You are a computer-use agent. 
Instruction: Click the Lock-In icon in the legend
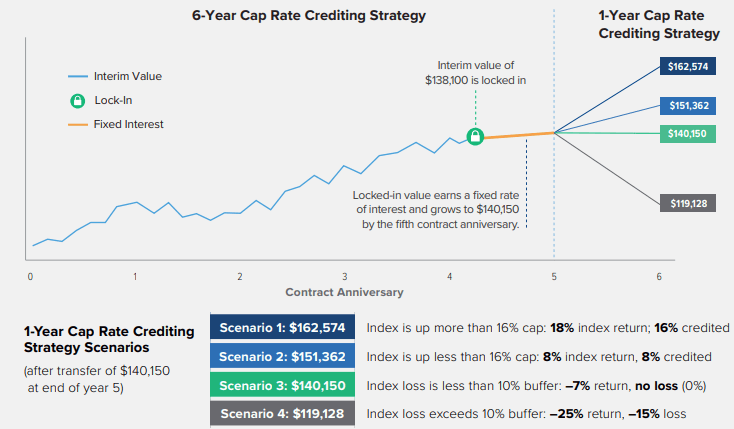[77, 101]
